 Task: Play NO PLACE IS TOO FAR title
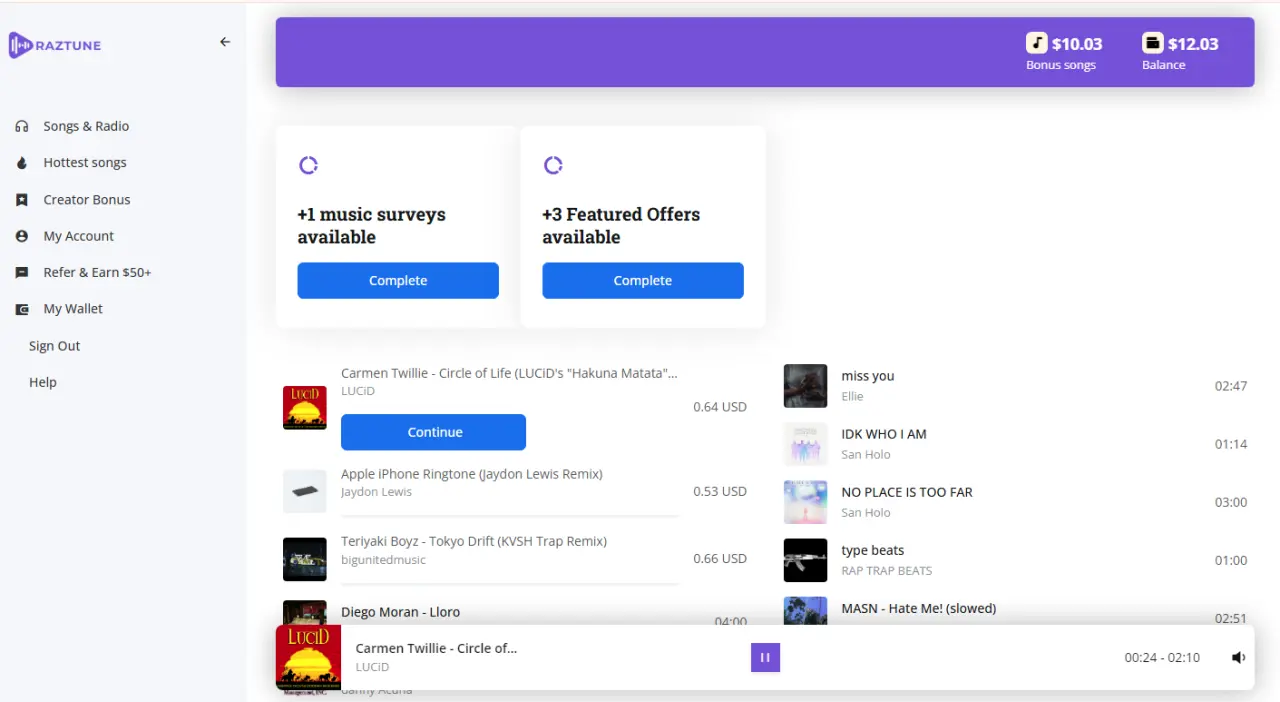(907, 492)
